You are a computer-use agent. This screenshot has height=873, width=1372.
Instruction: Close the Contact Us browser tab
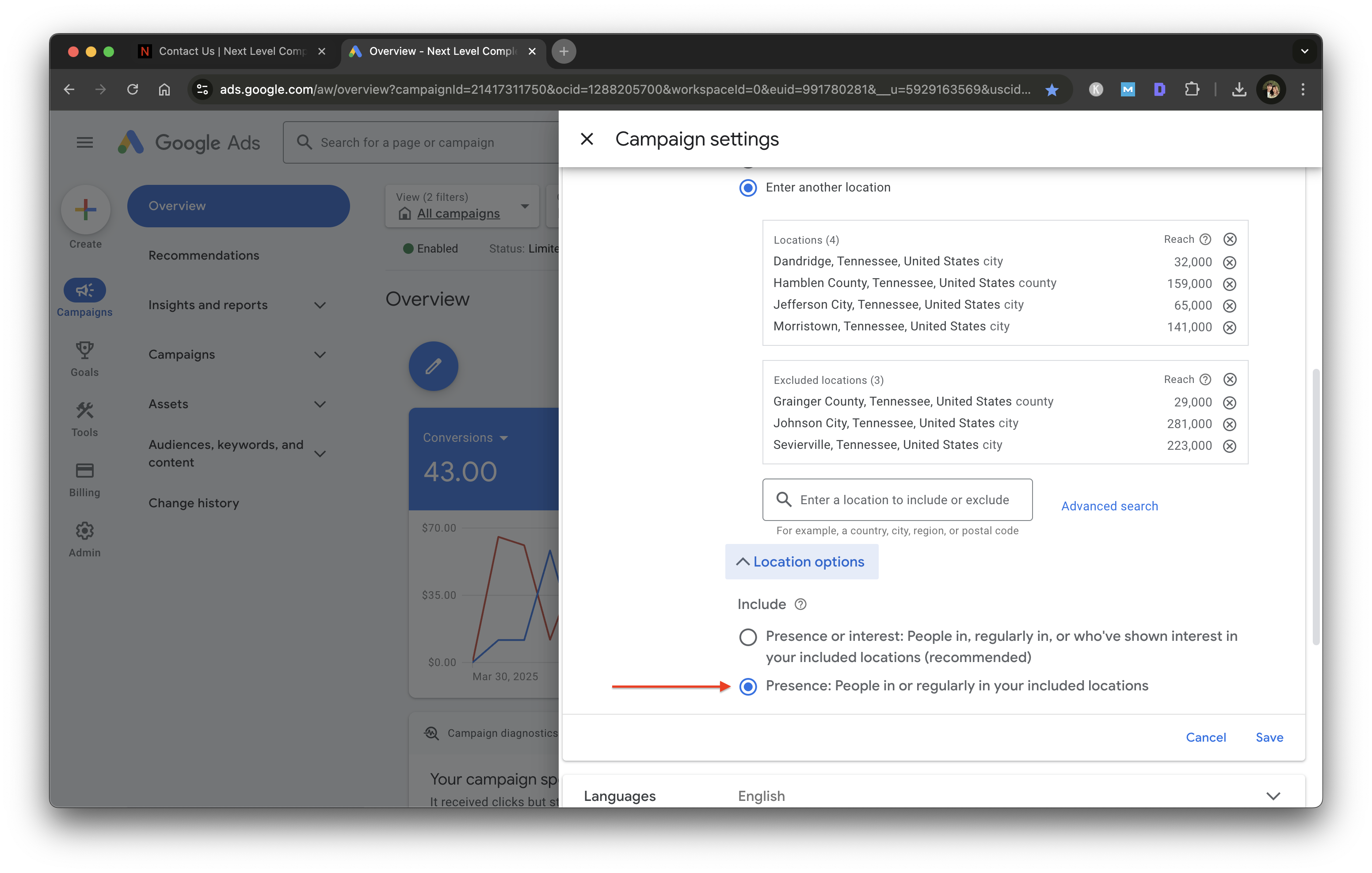[x=322, y=51]
